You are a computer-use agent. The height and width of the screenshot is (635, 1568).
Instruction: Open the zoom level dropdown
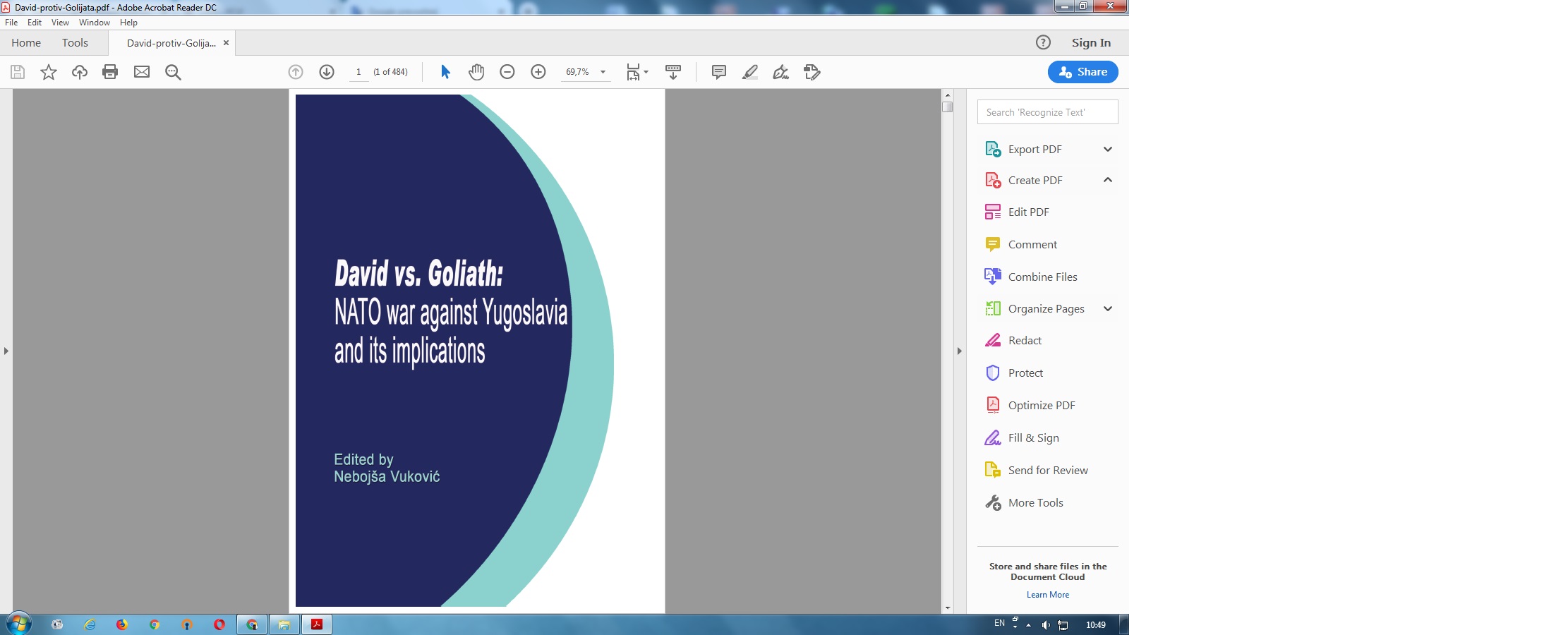click(x=603, y=72)
